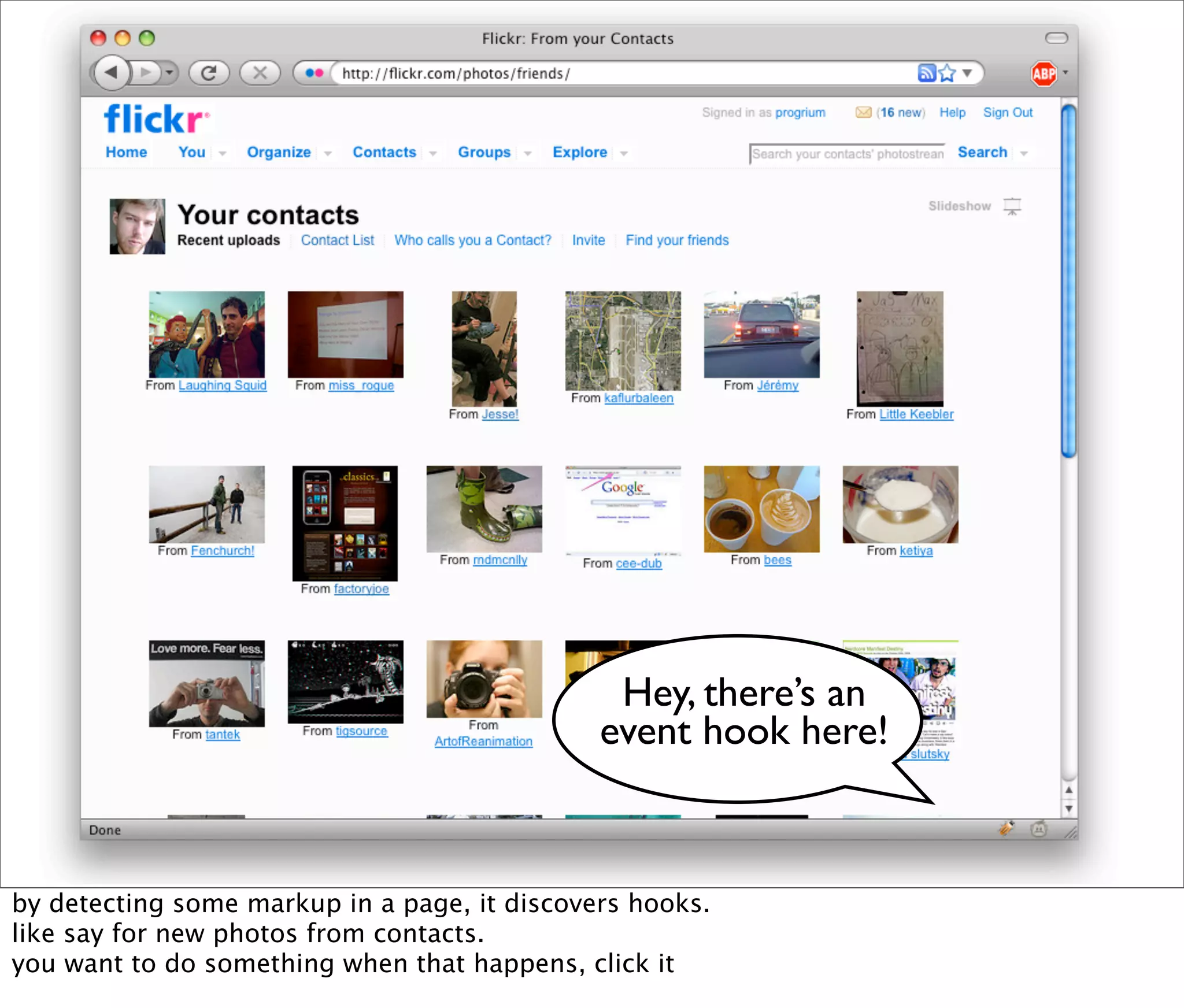Open the Contacts navigation menu
Viewport: 1184px width, 1008px height.
(x=384, y=152)
